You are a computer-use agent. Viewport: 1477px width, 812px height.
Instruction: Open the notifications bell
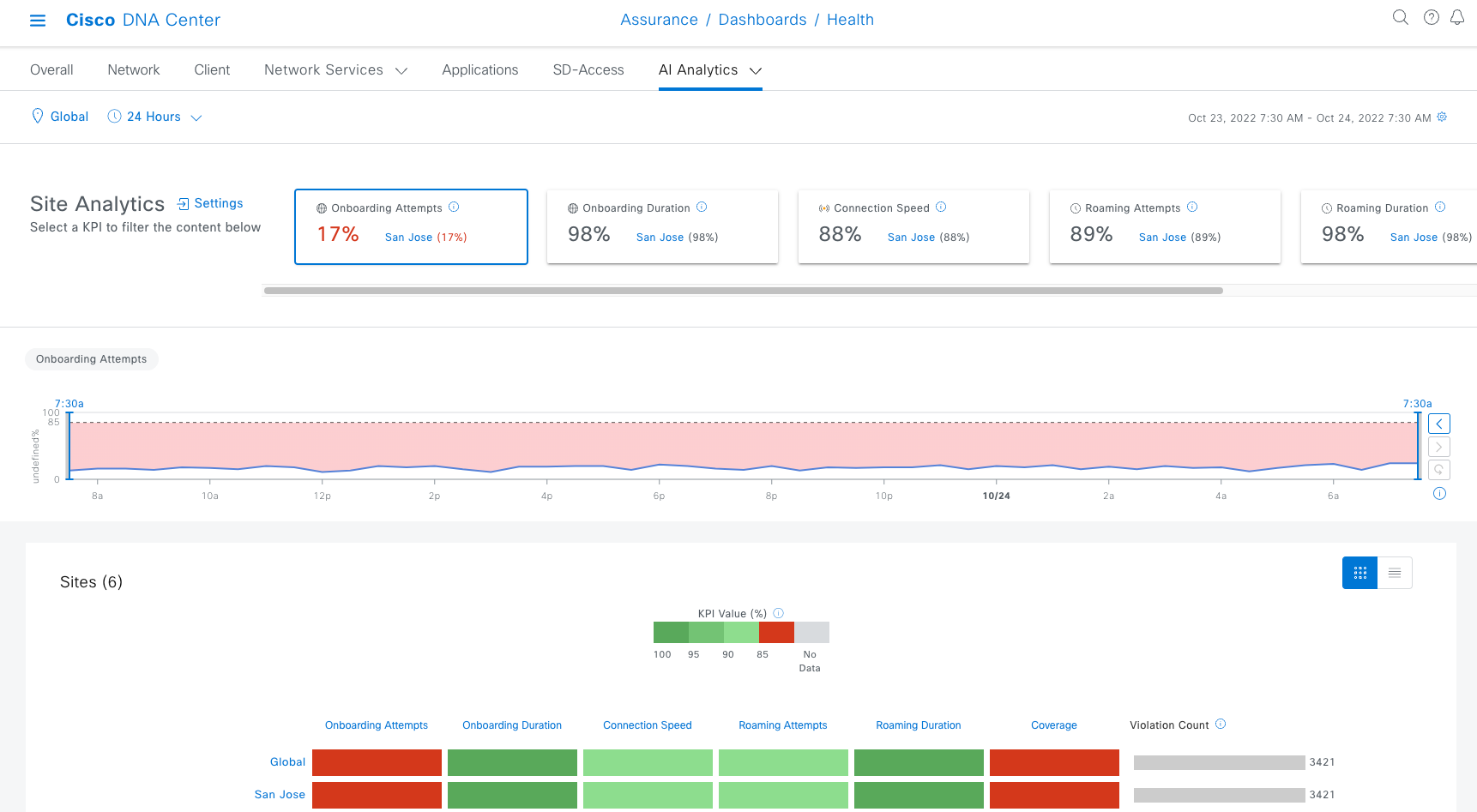coord(1457,17)
